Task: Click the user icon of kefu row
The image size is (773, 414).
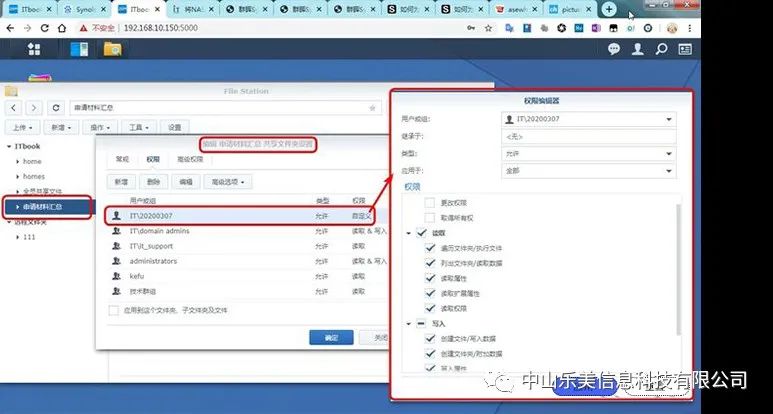Action: pyautogui.click(x=116, y=276)
